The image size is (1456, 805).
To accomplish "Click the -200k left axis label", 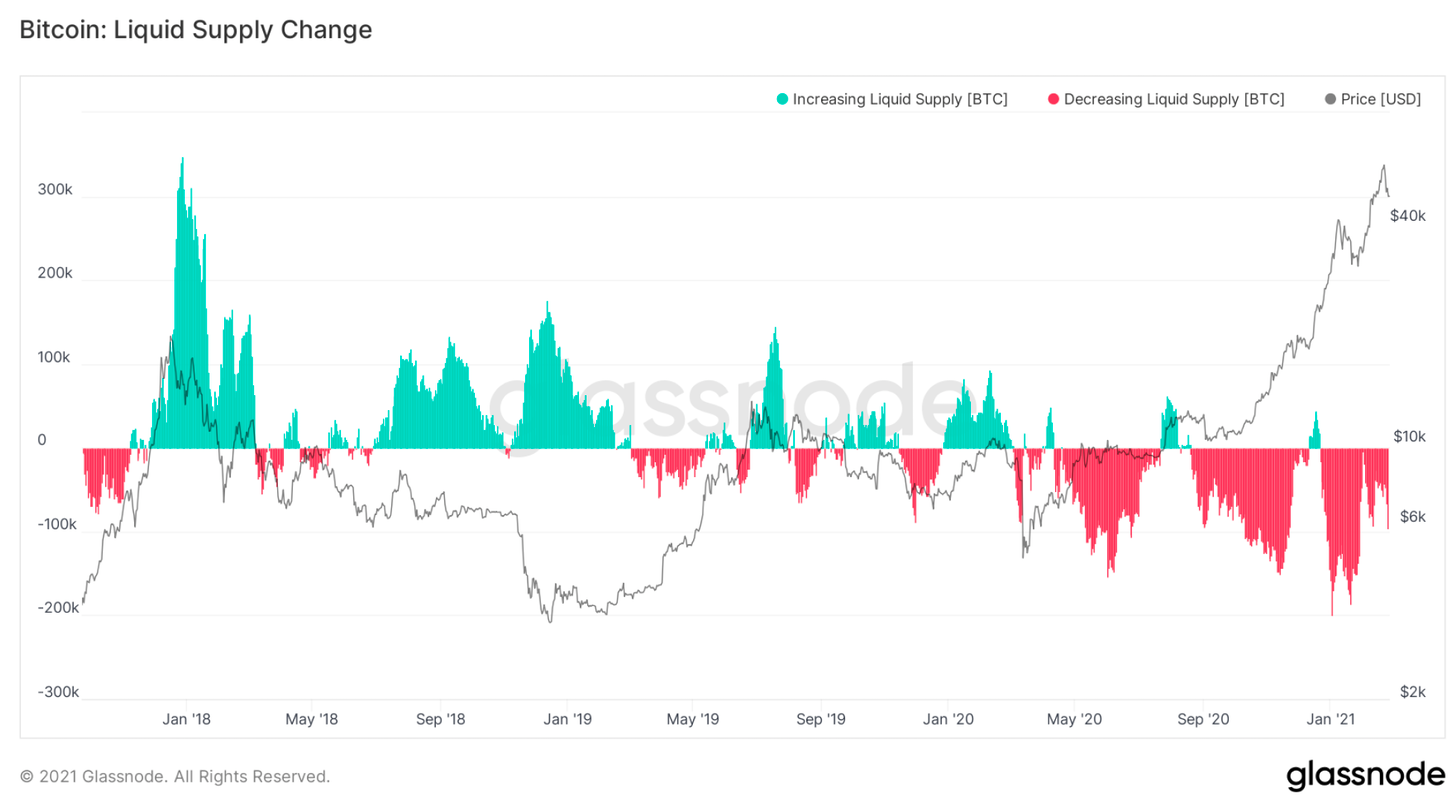I will pyautogui.click(x=58, y=608).
